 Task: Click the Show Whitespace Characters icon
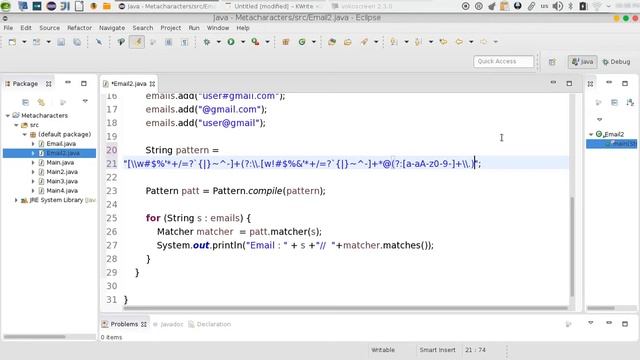pyautogui.click(x=184, y=42)
